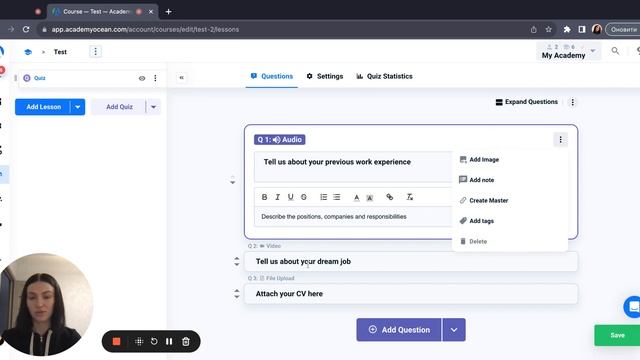Toggle the browser side panel
This screenshot has height=360, width=640.
(x=582, y=29)
